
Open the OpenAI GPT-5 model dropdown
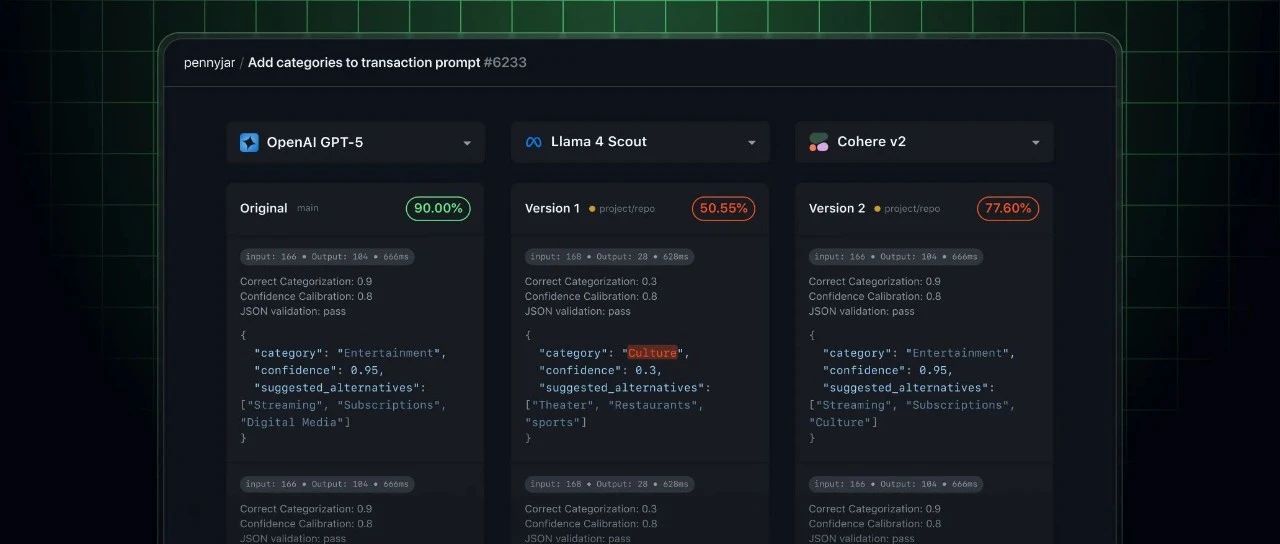pos(356,143)
